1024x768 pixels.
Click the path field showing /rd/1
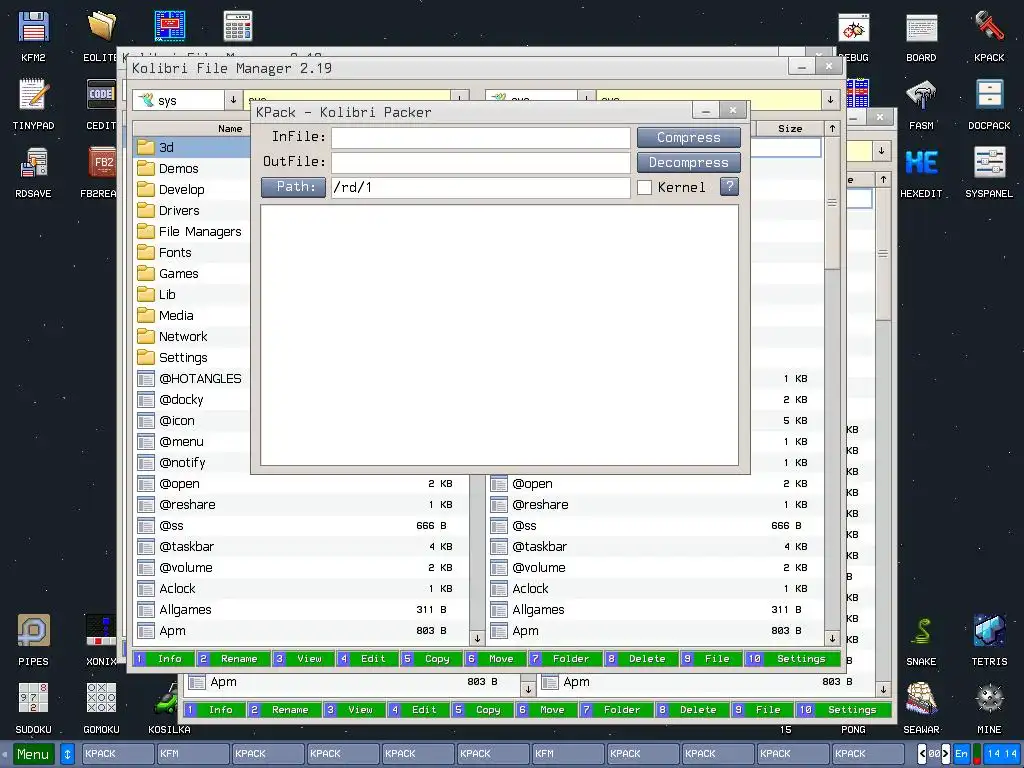click(x=481, y=187)
